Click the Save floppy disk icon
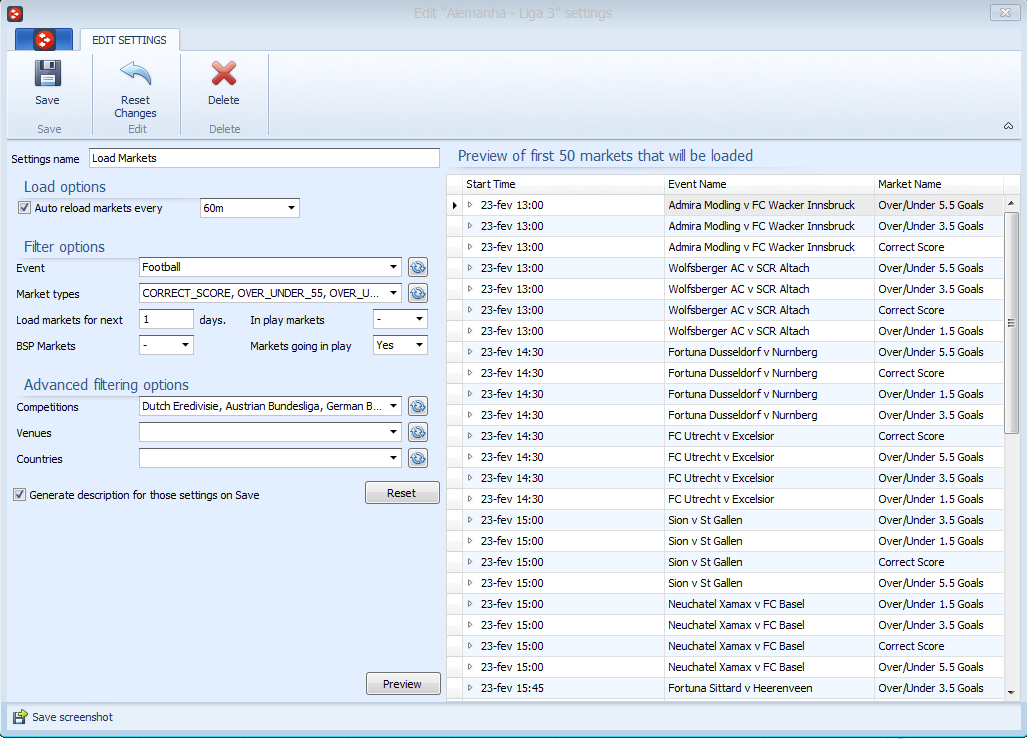This screenshot has width=1027, height=739. pyautogui.click(x=47, y=73)
